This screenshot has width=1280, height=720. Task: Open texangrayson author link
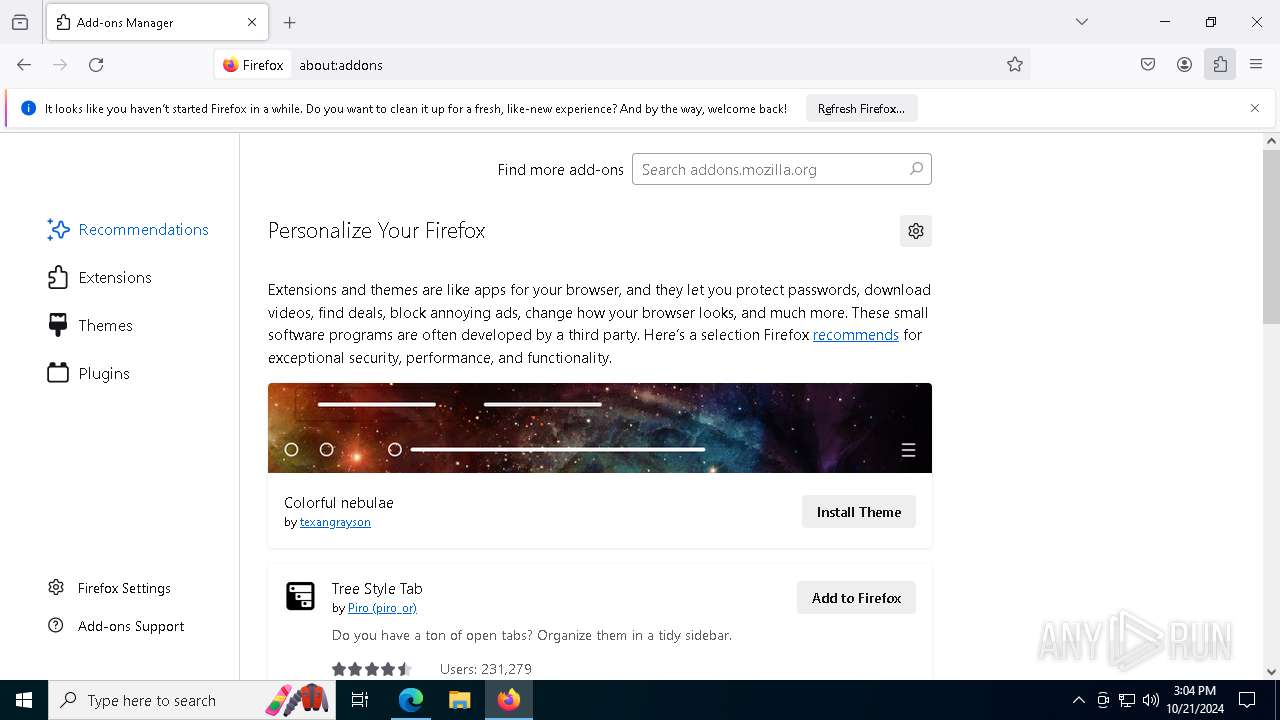pos(335,522)
